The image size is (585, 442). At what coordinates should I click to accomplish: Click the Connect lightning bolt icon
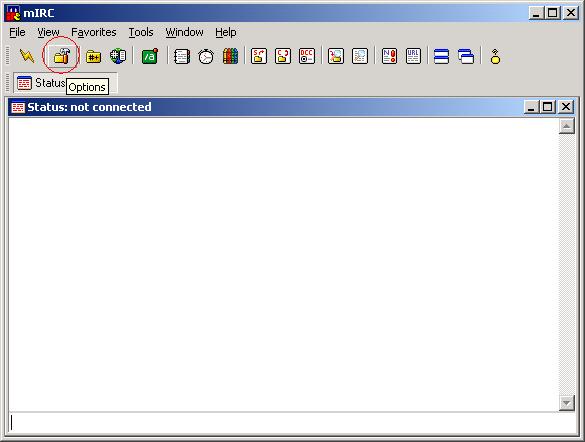coord(27,56)
